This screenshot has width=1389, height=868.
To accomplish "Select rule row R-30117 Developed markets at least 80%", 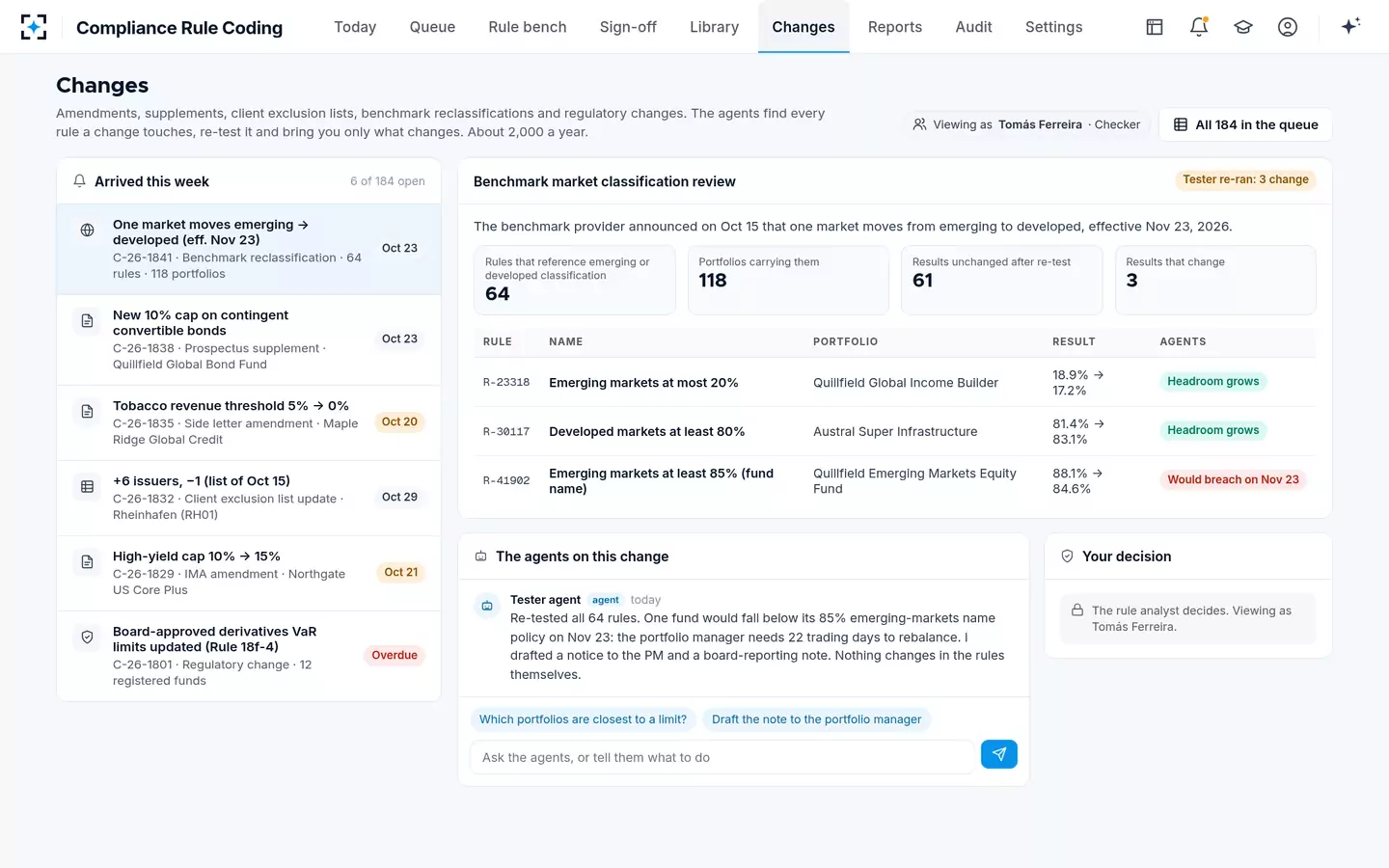I will (895, 431).
